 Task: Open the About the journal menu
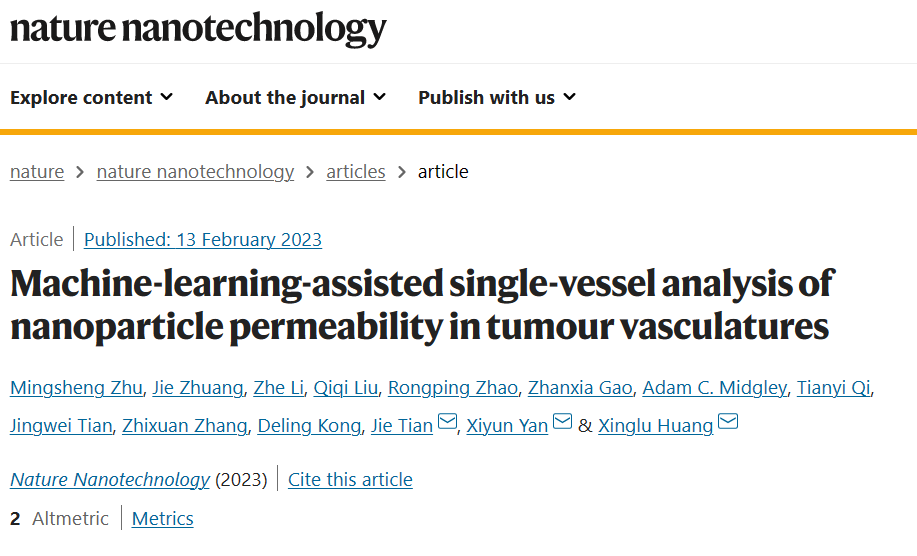point(295,97)
